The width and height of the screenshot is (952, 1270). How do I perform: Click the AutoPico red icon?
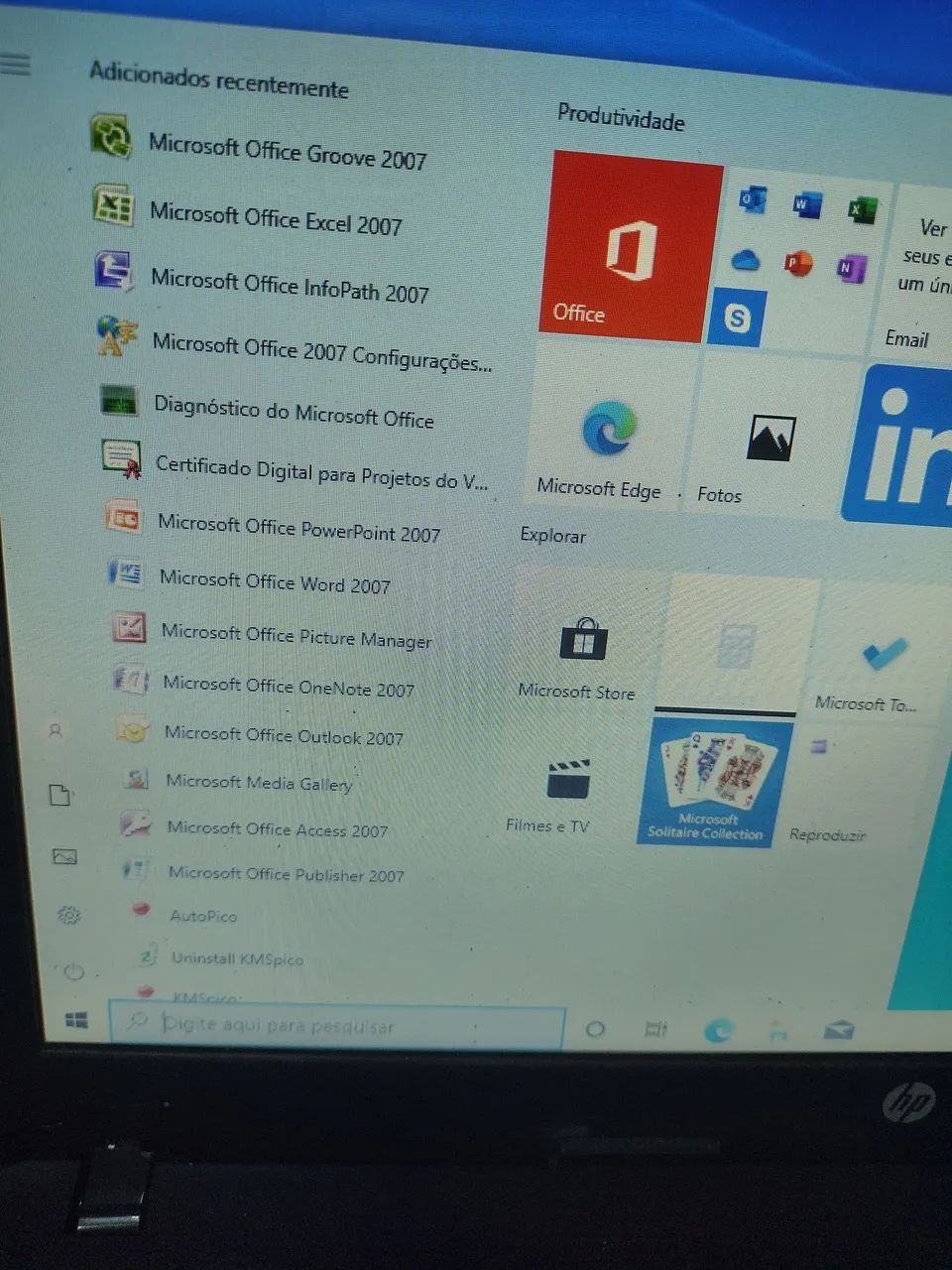click(x=141, y=908)
